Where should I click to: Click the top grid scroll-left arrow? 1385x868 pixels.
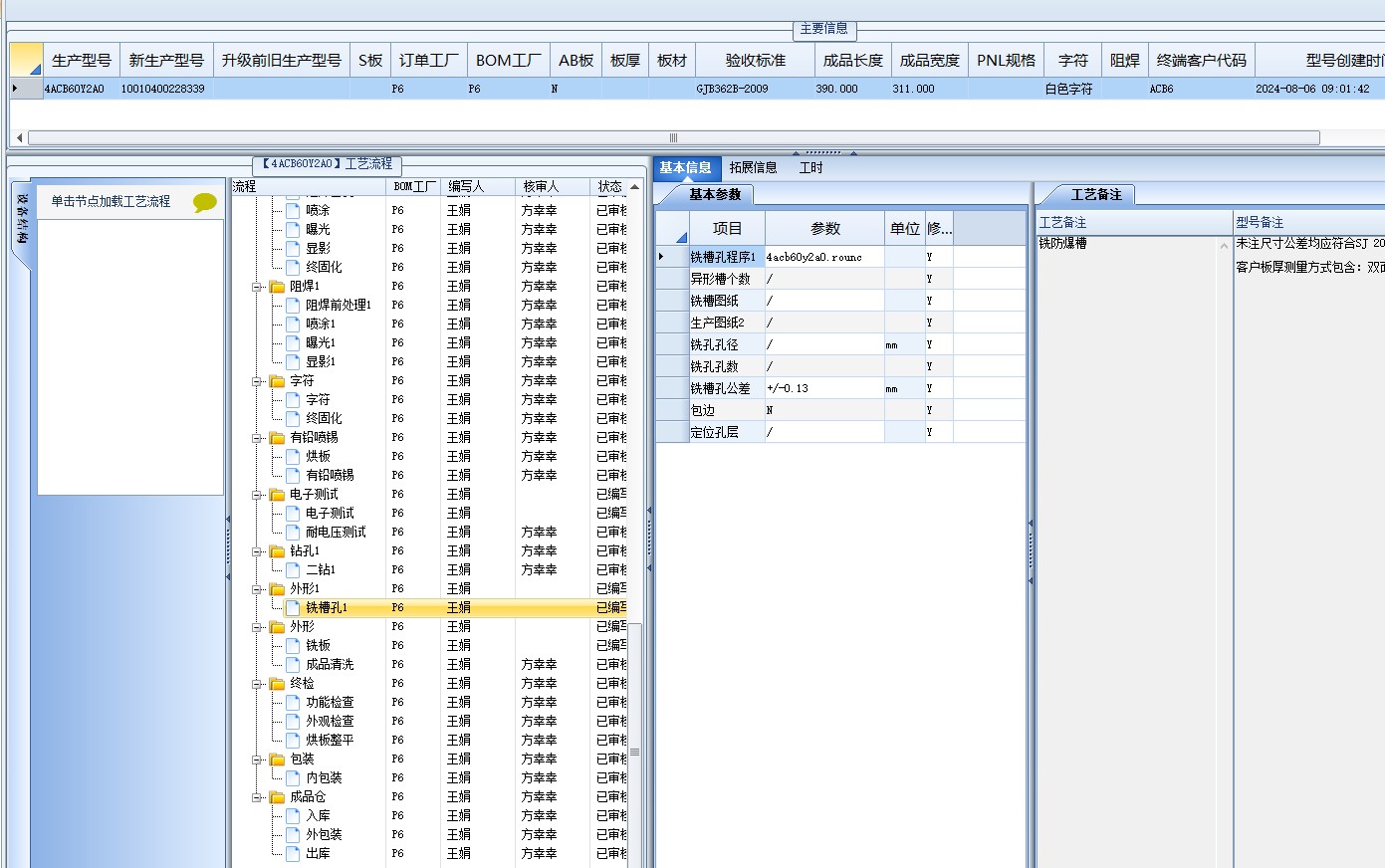[x=18, y=138]
